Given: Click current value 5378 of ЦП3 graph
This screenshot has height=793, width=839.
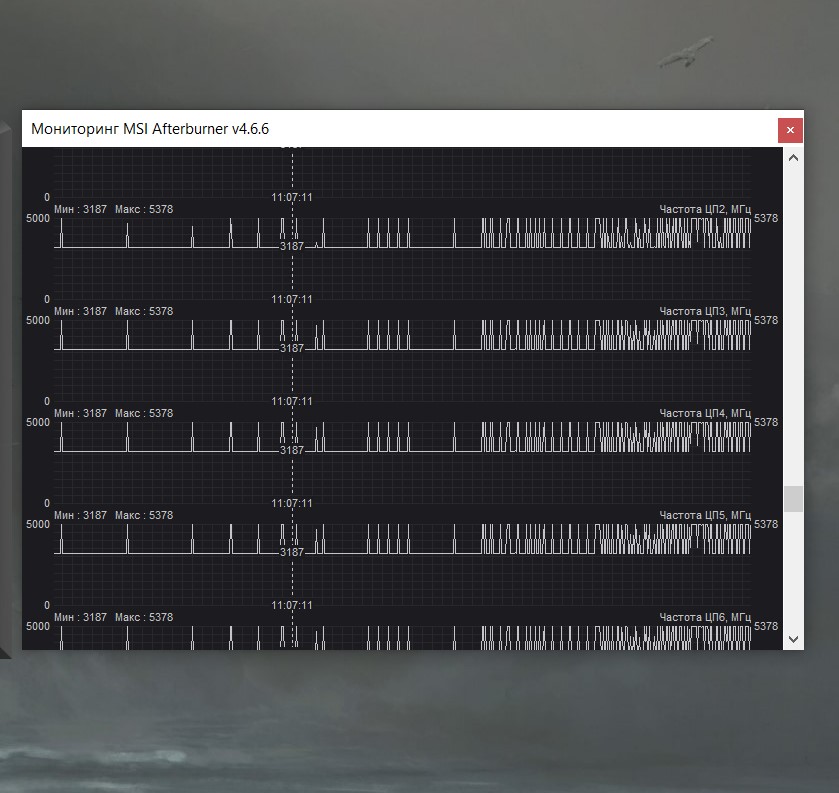Looking at the screenshot, I should coord(766,321).
